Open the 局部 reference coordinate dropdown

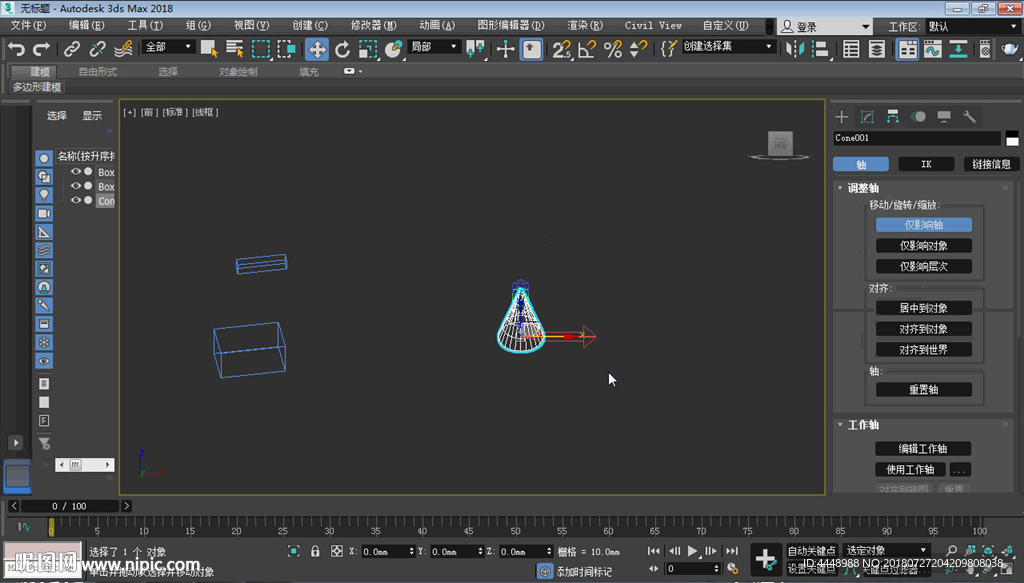pyautogui.click(x=433, y=47)
